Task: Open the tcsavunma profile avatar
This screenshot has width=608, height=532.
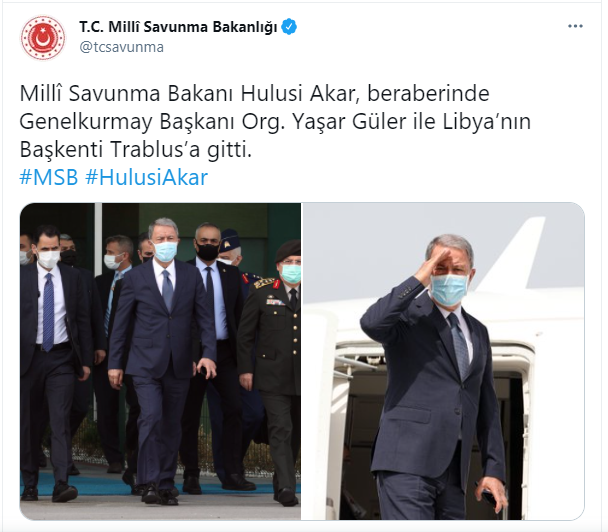Action: pyautogui.click(x=43, y=38)
